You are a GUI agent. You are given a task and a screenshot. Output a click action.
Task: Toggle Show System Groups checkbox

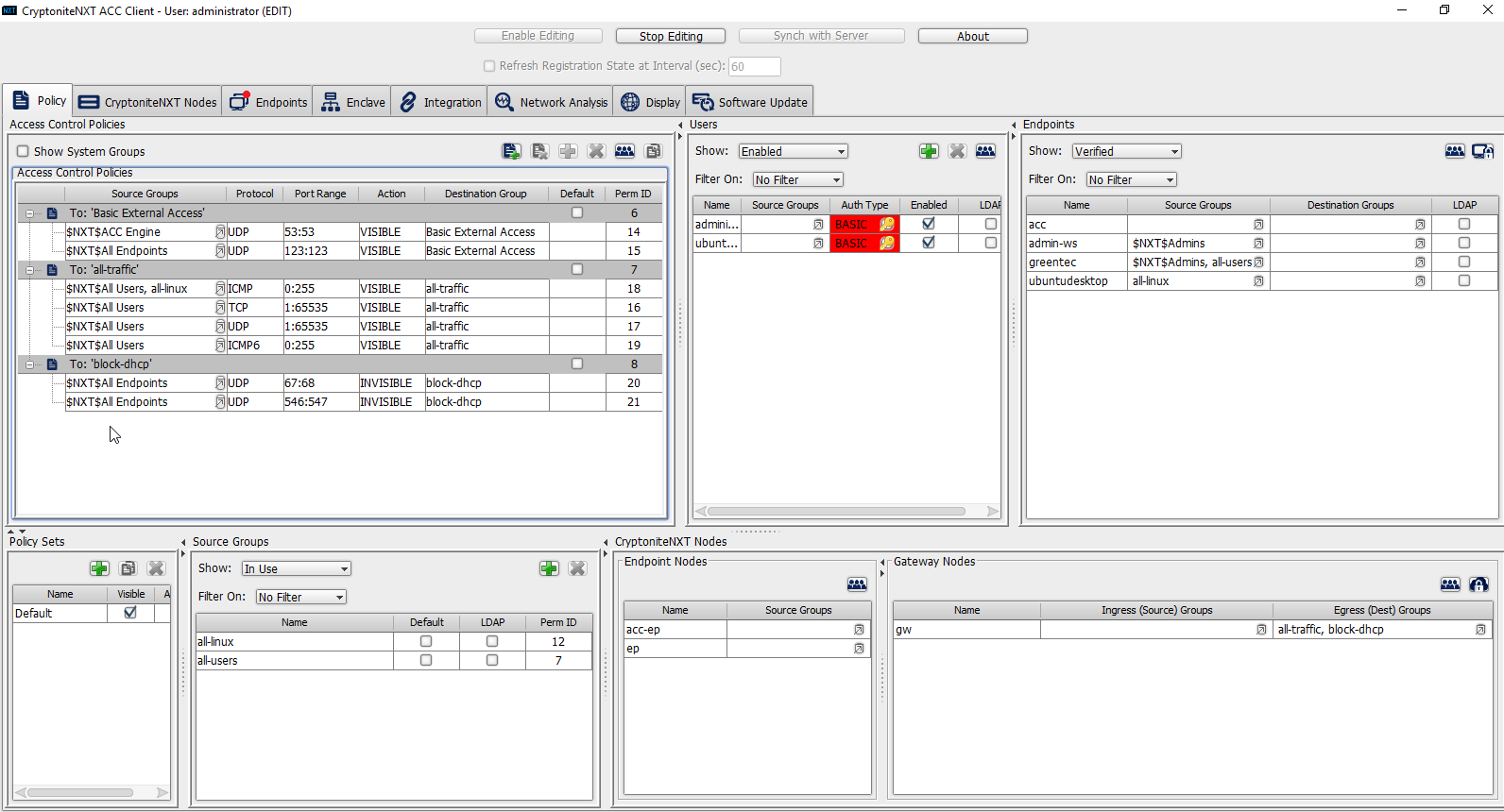tap(23, 151)
